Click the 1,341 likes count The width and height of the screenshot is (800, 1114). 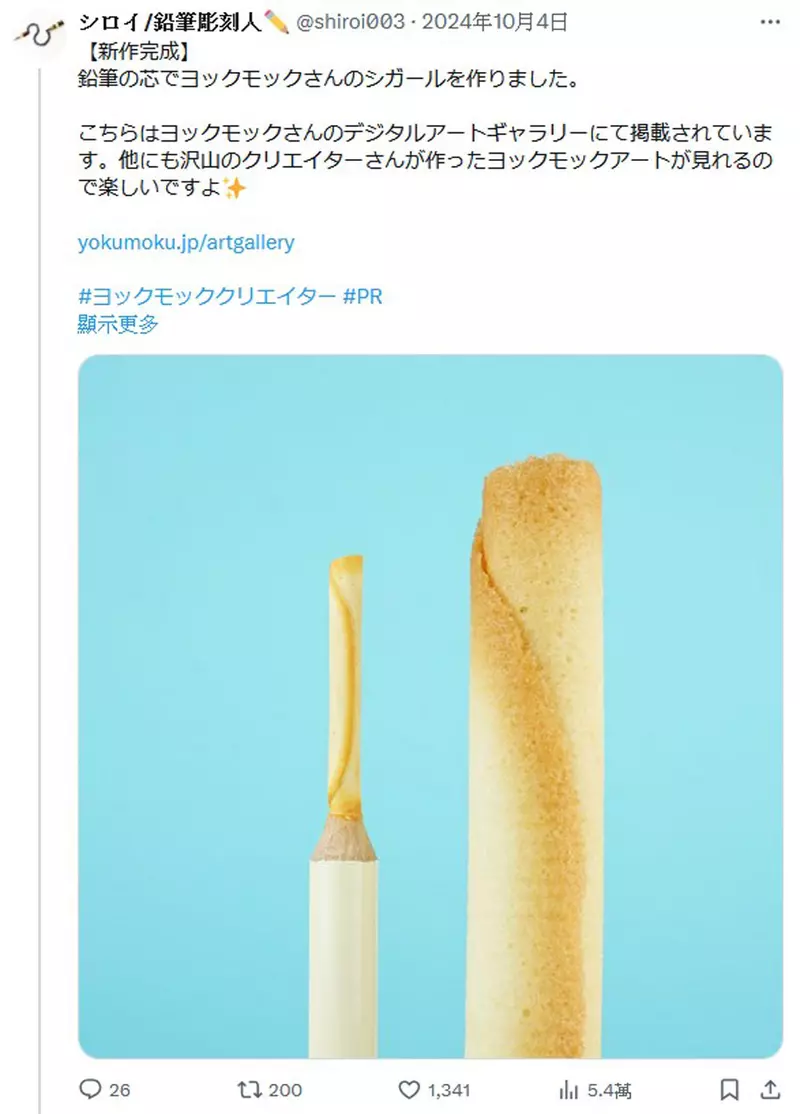click(x=449, y=1090)
